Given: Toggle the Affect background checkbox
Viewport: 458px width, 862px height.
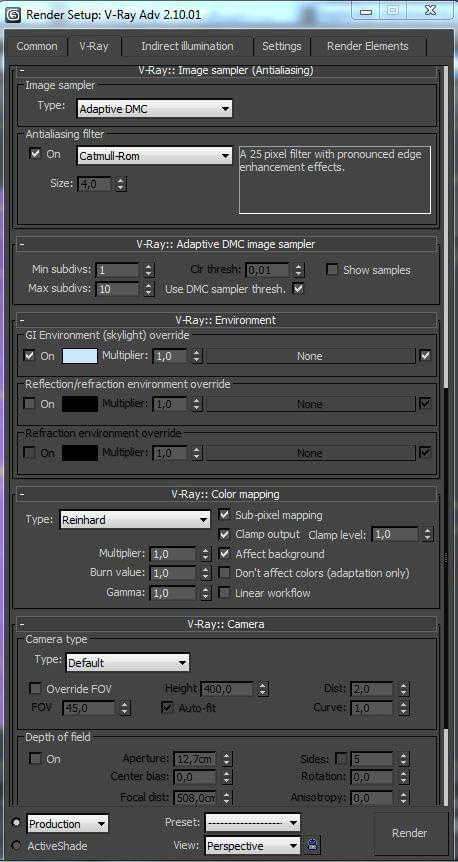Looking at the screenshot, I should point(224,554).
